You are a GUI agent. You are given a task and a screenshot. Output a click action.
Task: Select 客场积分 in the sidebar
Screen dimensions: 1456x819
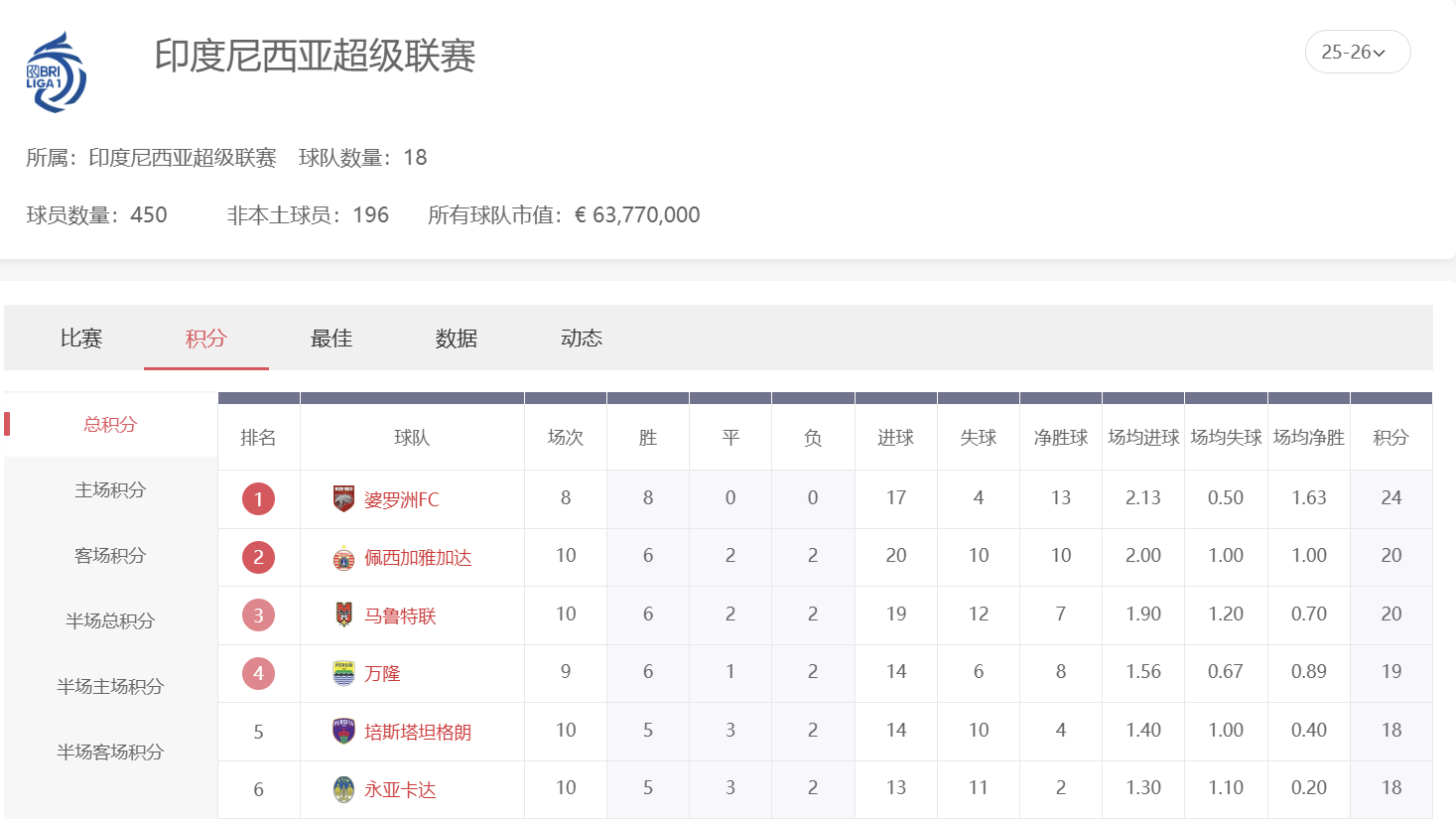click(110, 555)
